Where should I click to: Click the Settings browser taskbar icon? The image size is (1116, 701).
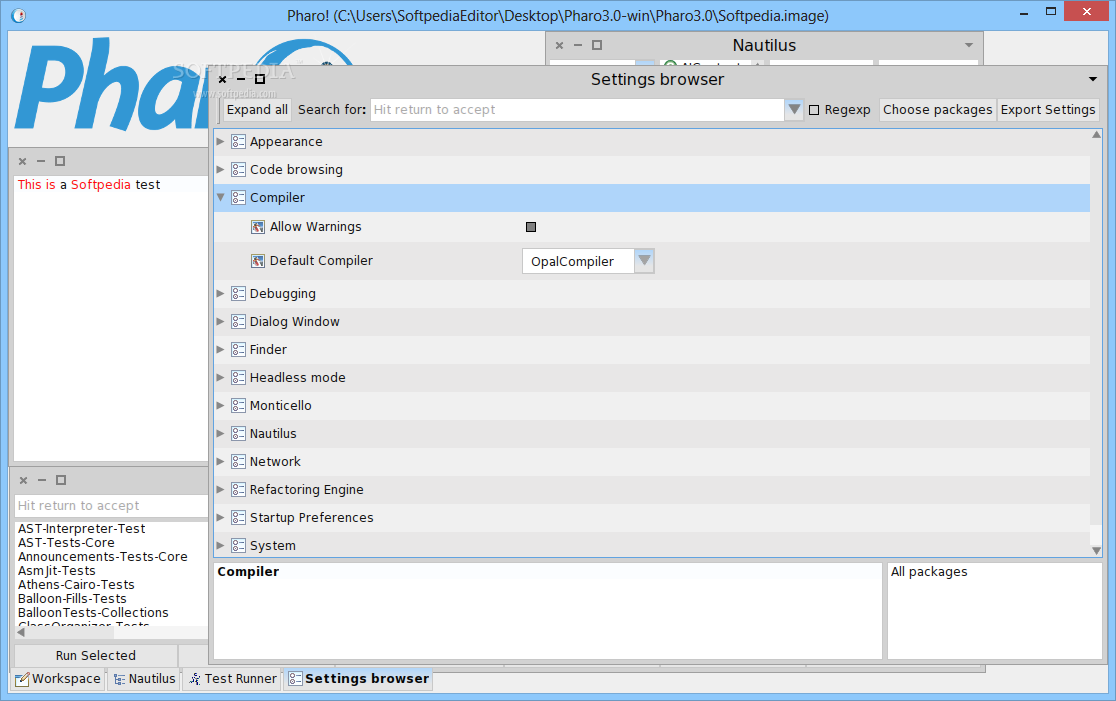pos(295,679)
